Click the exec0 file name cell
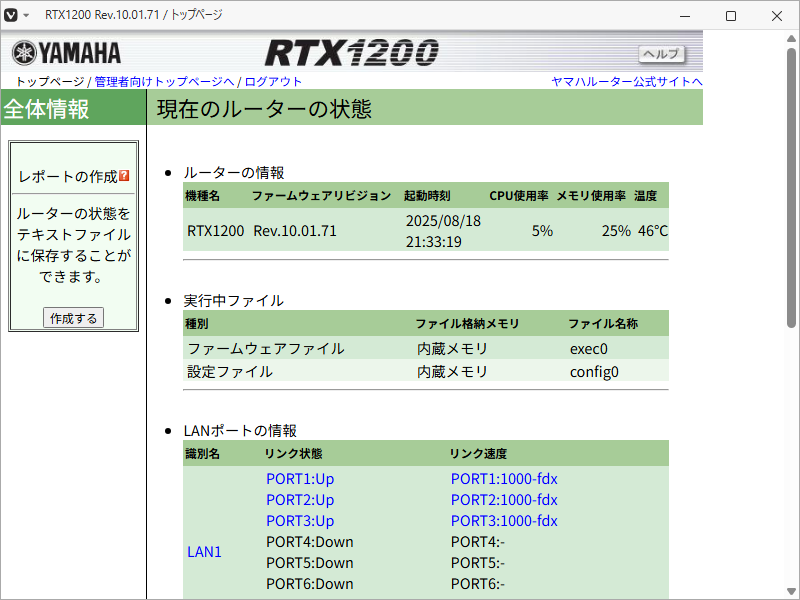The height and width of the screenshot is (600, 800). tap(589, 348)
